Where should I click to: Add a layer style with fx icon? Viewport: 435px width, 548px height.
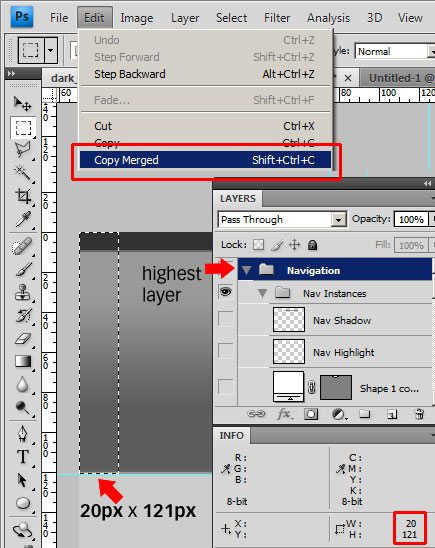coord(285,414)
